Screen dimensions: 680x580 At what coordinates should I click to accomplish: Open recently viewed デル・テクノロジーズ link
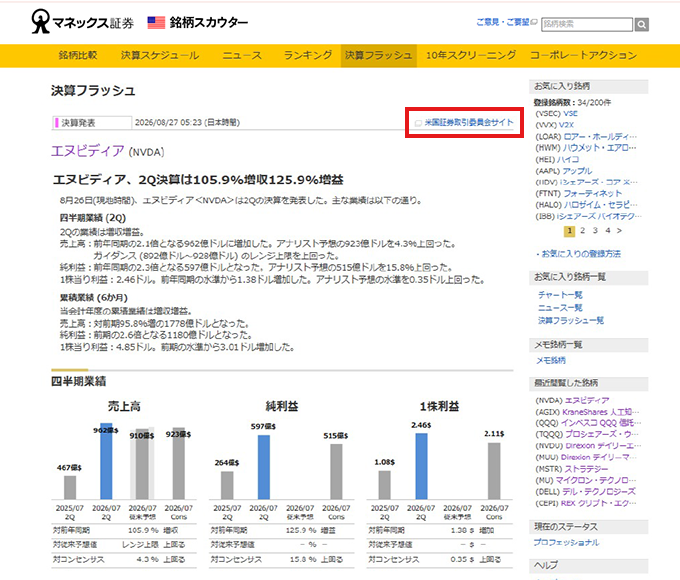coord(599,492)
